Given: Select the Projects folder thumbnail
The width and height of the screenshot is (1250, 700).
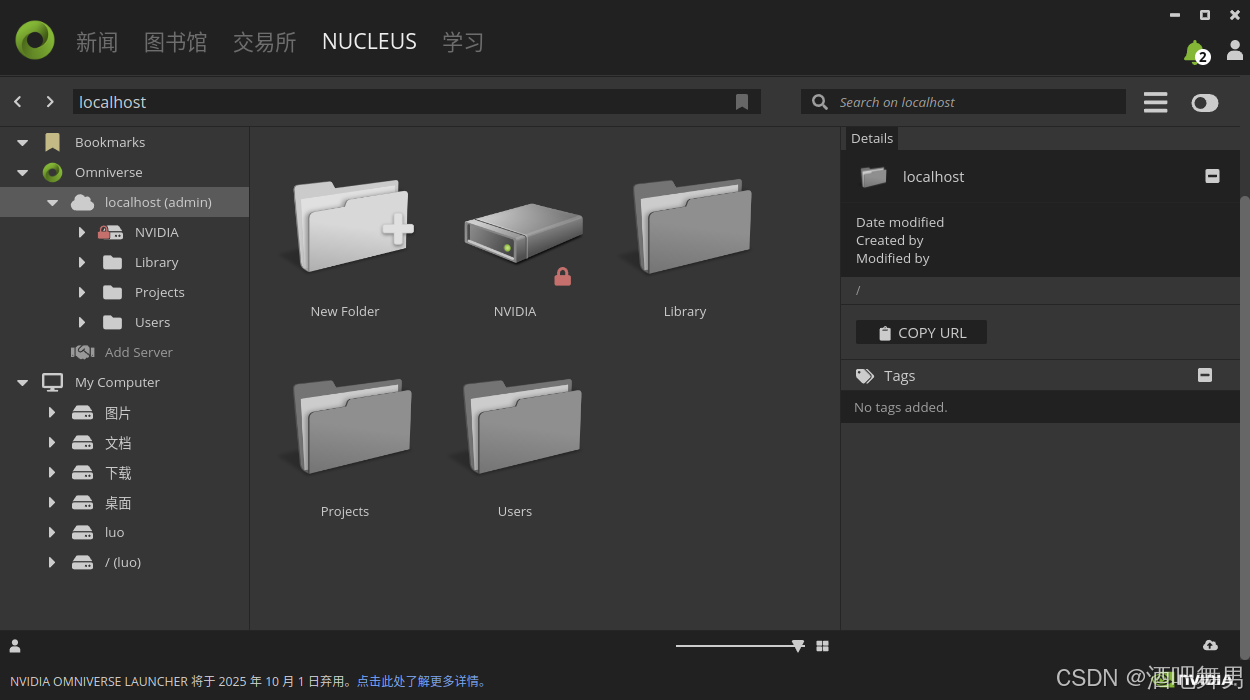Looking at the screenshot, I should click(346, 426).
